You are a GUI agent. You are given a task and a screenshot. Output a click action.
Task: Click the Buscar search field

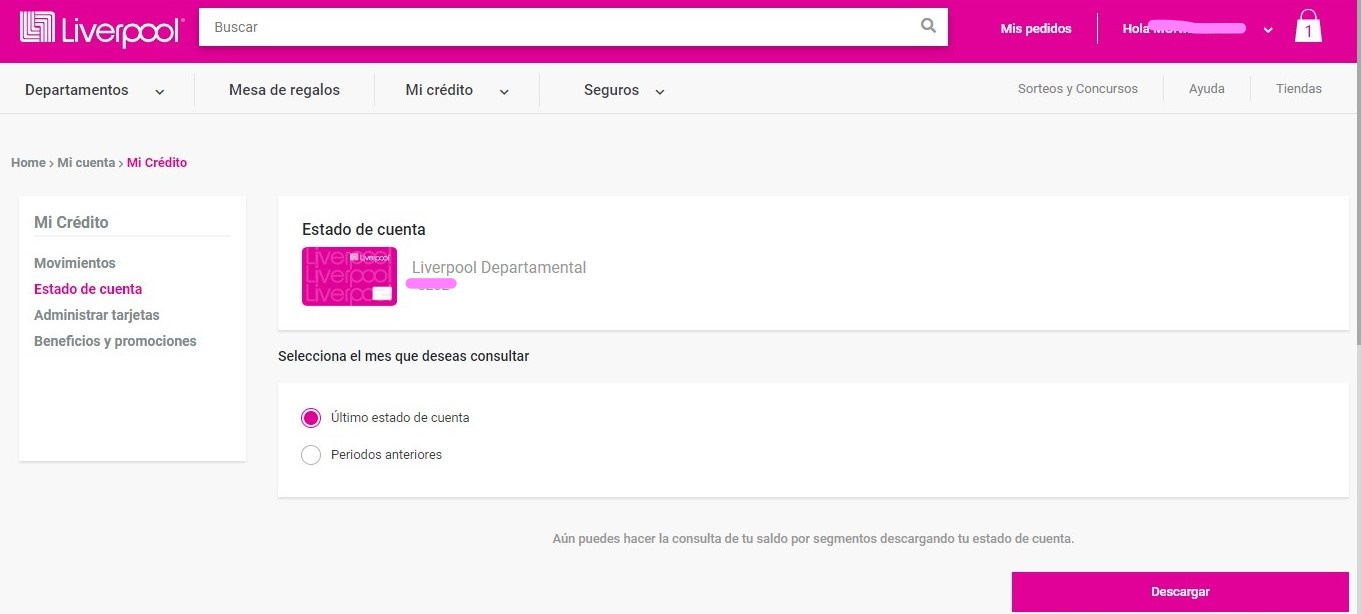point(560,27)
